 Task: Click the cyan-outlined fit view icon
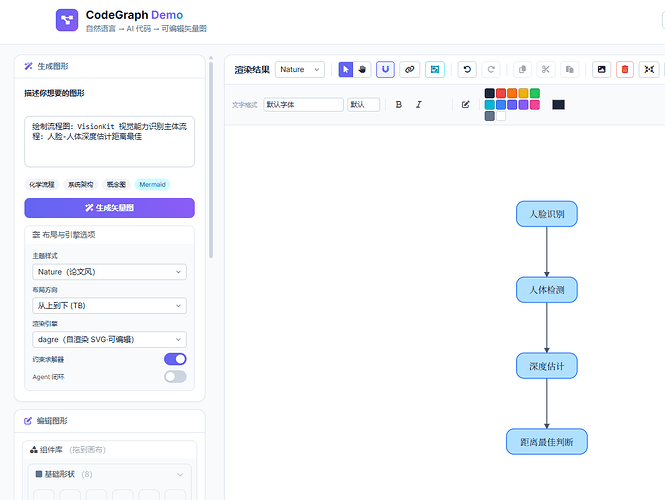(x=435, y=70)
